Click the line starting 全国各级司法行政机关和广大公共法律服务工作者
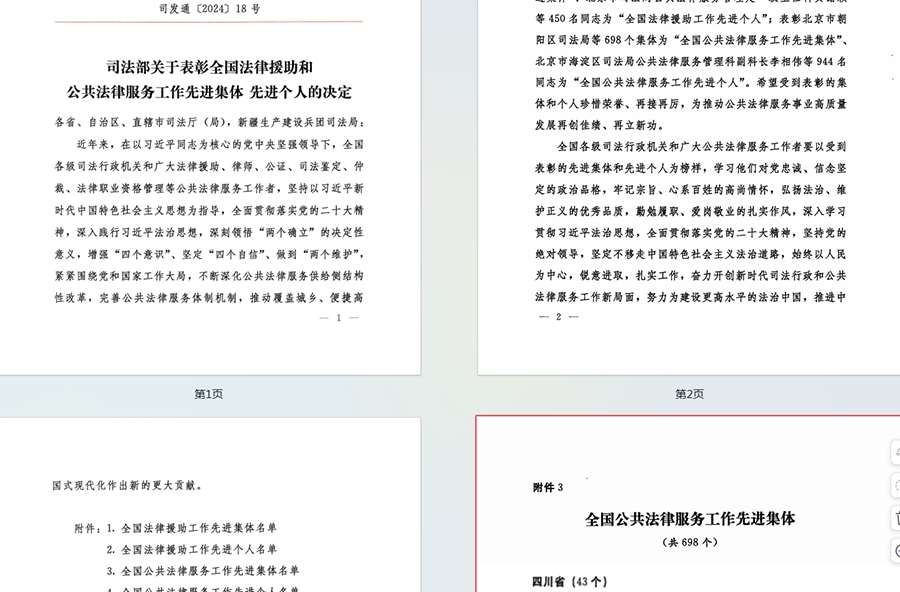The height and width of the screenshot is (592, 900). tap(701, 146)
